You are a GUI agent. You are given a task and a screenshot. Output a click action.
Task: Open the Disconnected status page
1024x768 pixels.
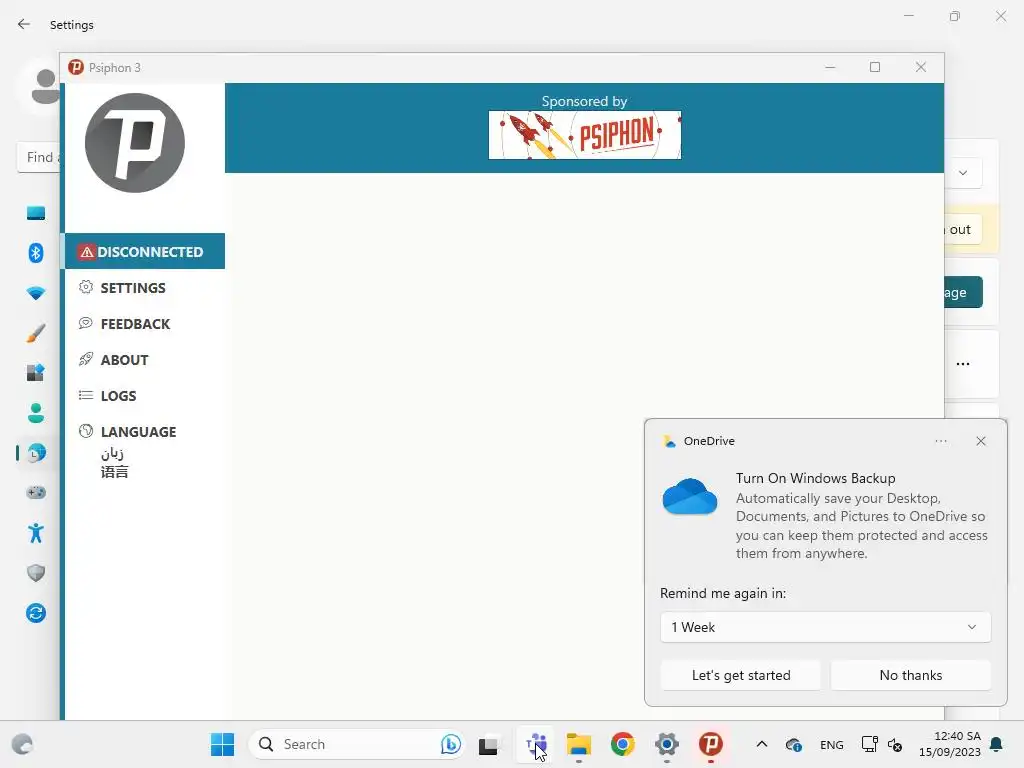pyautogui.click(x=145, y=251)
